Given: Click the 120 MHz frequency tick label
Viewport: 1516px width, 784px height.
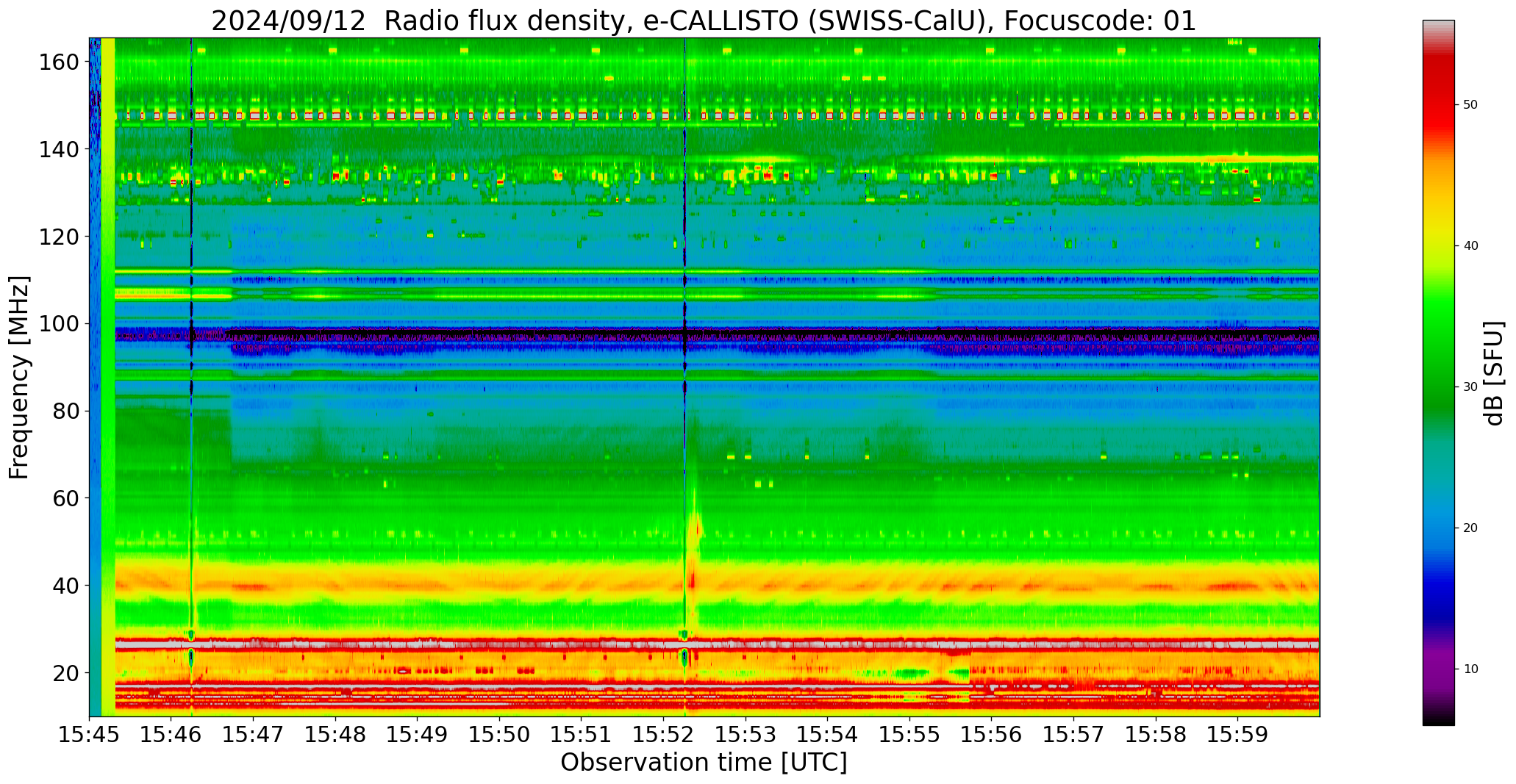Looking at the screenshot, I should pyautogui.click(x=59, y=237).
